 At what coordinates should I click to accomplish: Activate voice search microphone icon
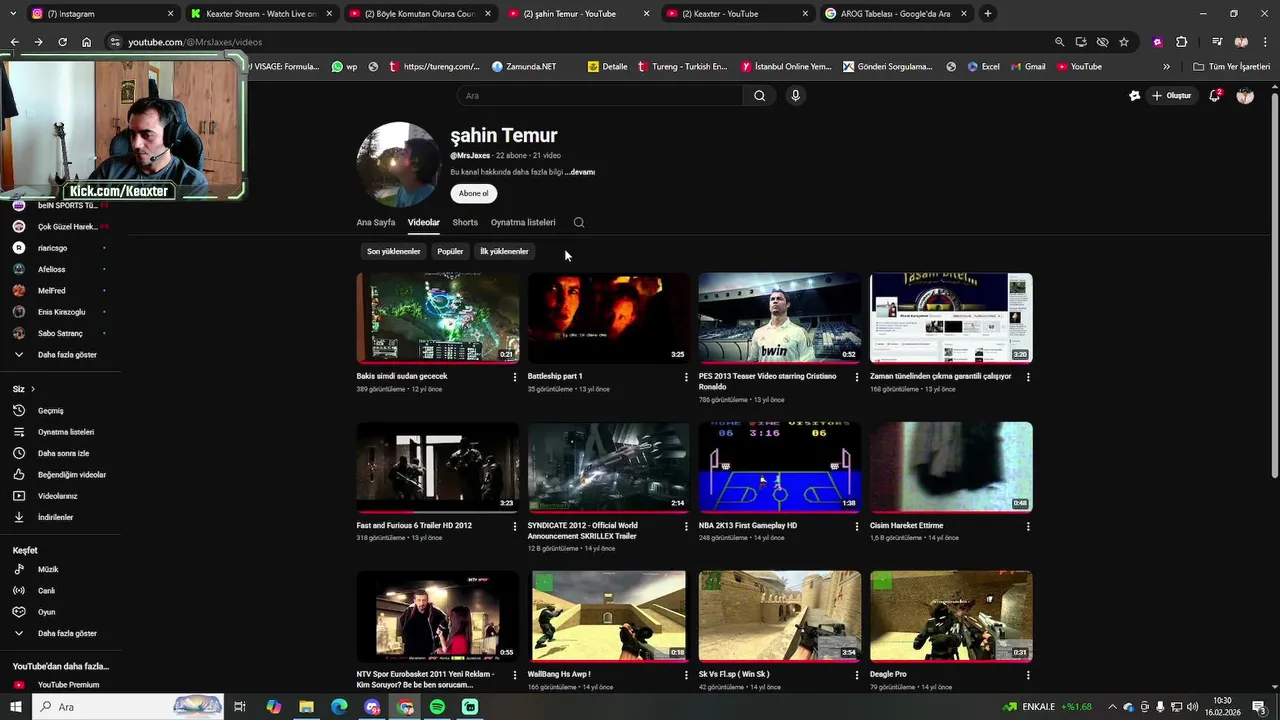tap(796, 96)
